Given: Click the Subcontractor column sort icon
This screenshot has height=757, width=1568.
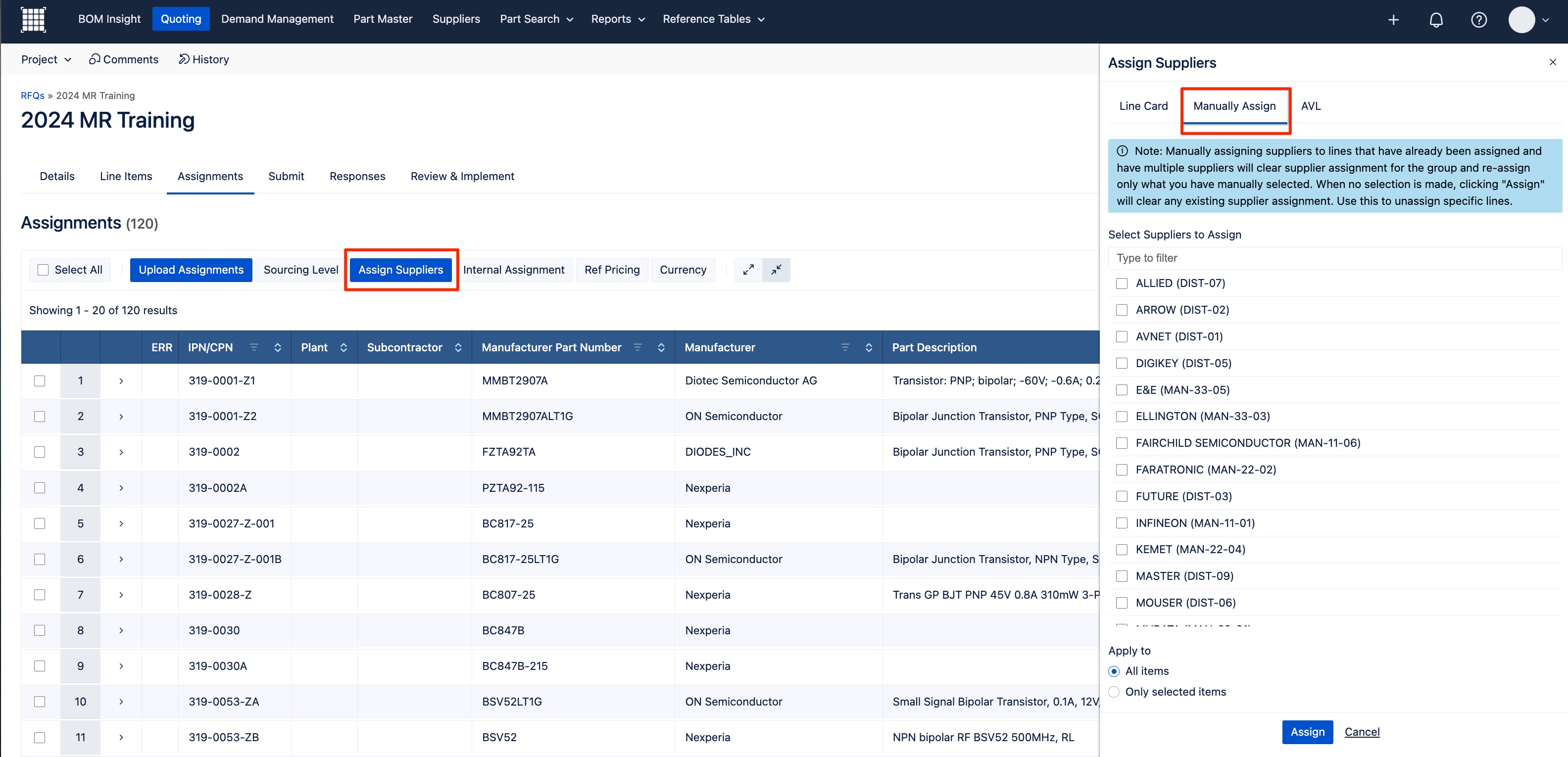Looking at the screenshot, I should tap(458, 347).
